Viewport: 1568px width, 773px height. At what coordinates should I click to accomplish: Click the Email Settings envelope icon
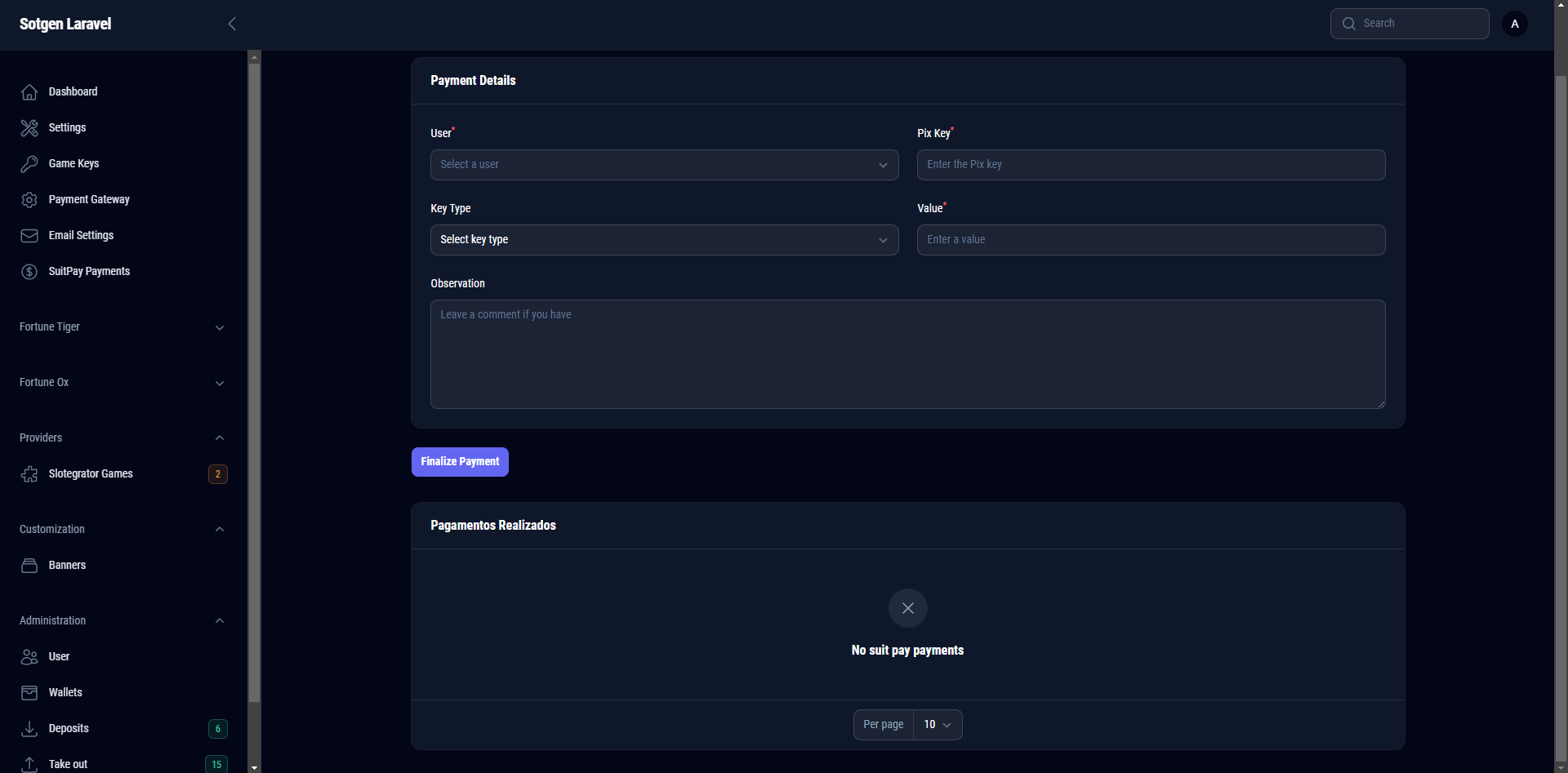[29, 236]
